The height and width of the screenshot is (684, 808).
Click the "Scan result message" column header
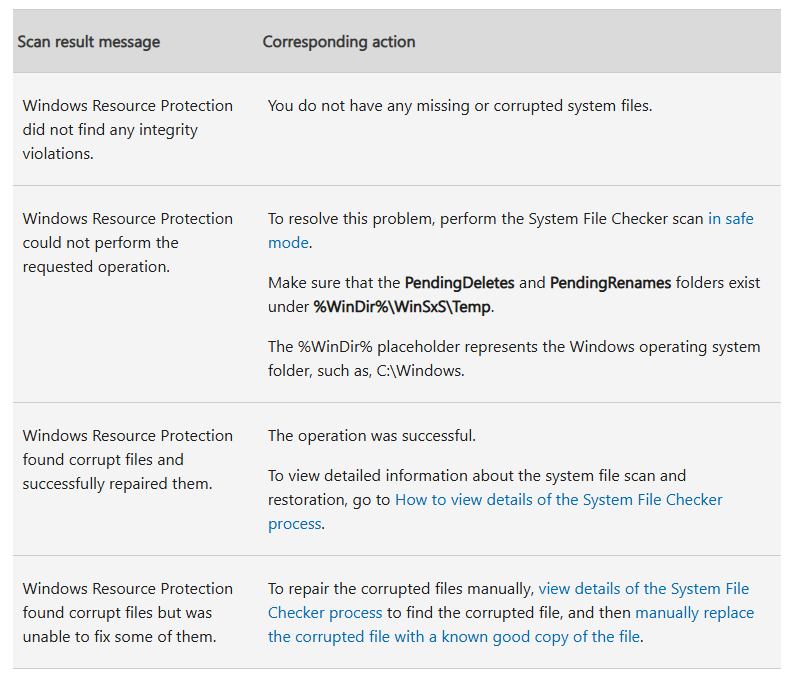tap(89, 42)
